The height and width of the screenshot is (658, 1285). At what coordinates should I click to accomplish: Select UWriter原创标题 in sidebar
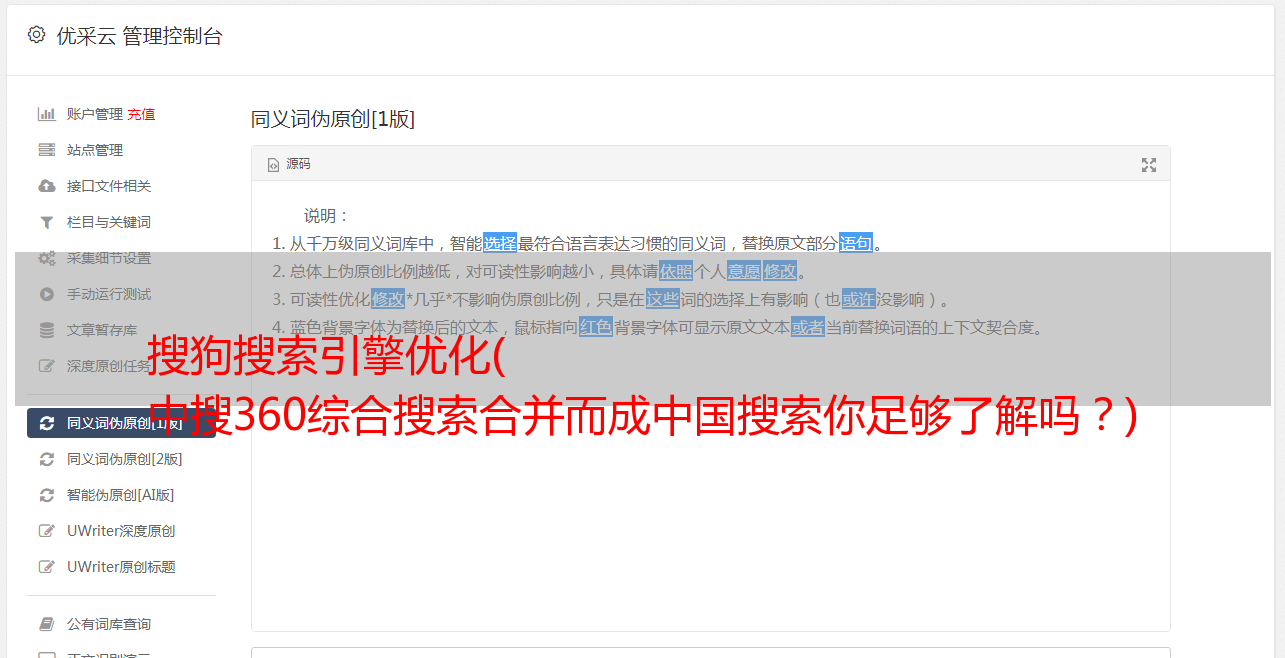pos(121,567)
